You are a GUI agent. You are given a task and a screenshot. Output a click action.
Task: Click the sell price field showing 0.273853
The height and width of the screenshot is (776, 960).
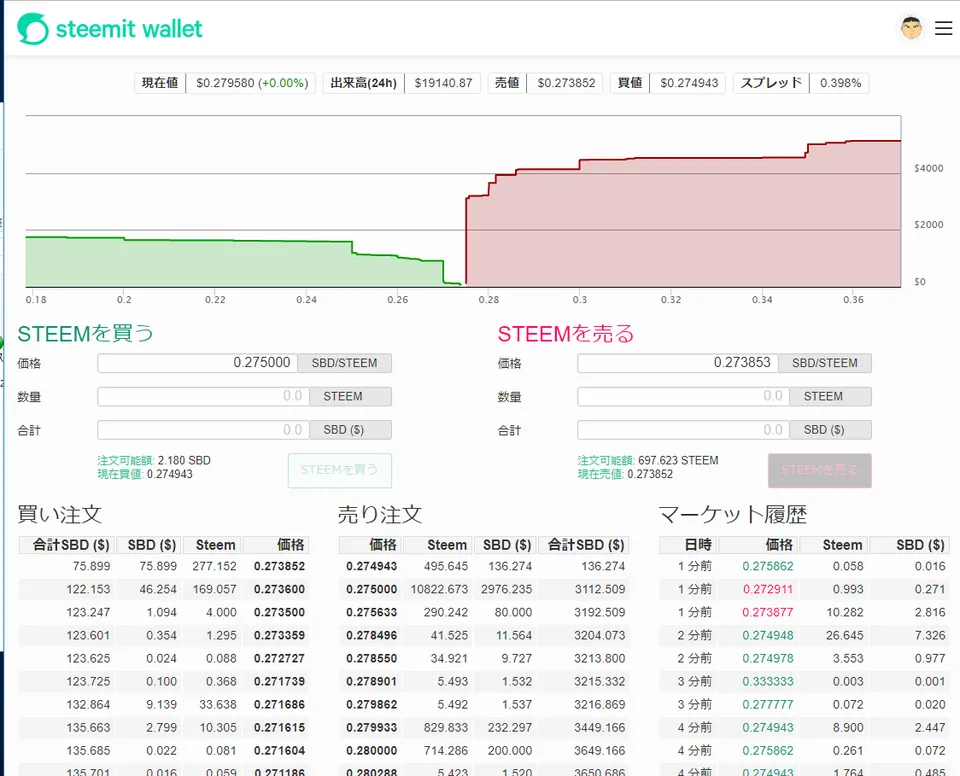pos(678,363)
